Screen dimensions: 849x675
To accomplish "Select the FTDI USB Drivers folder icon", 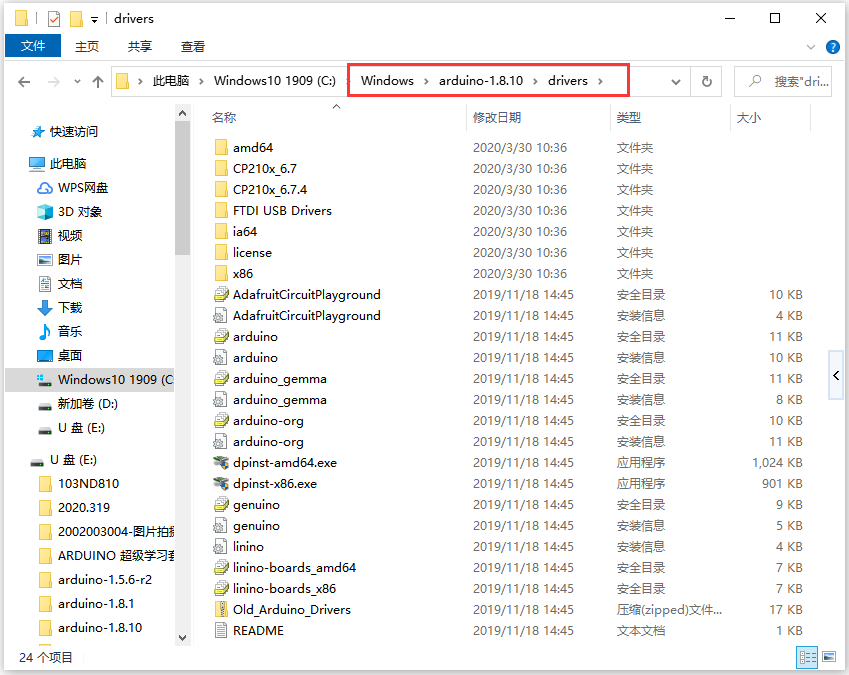I will [x=221, y=211].
